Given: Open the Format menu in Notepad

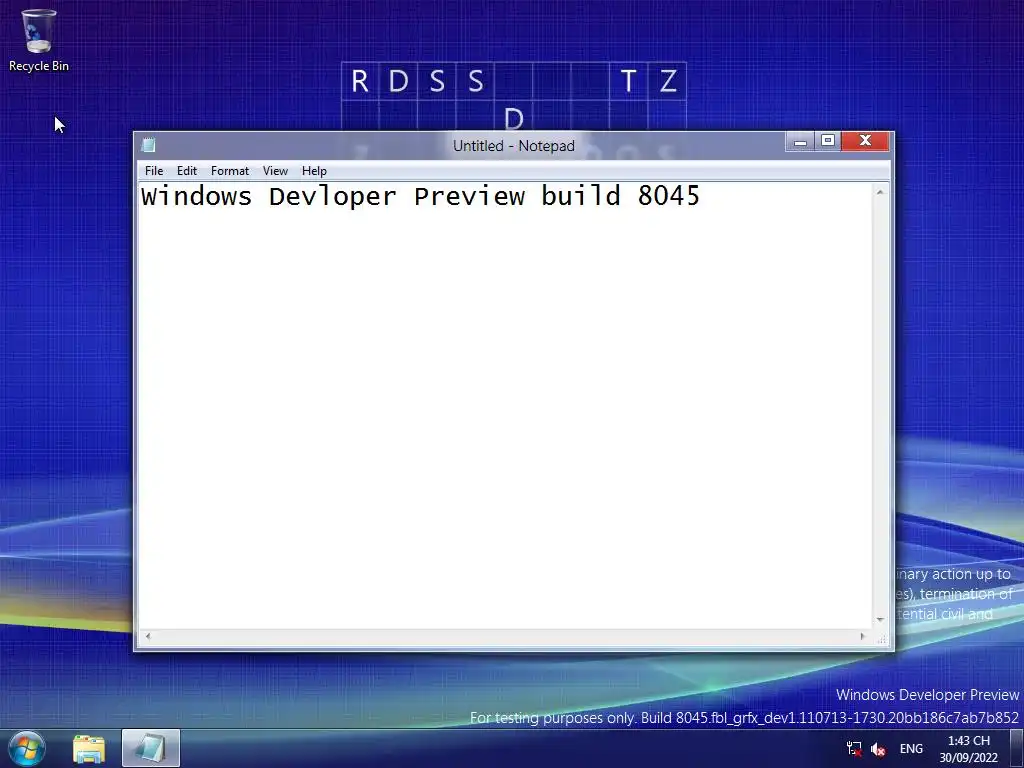Looking at the screenshot, I should coord(230,171).
